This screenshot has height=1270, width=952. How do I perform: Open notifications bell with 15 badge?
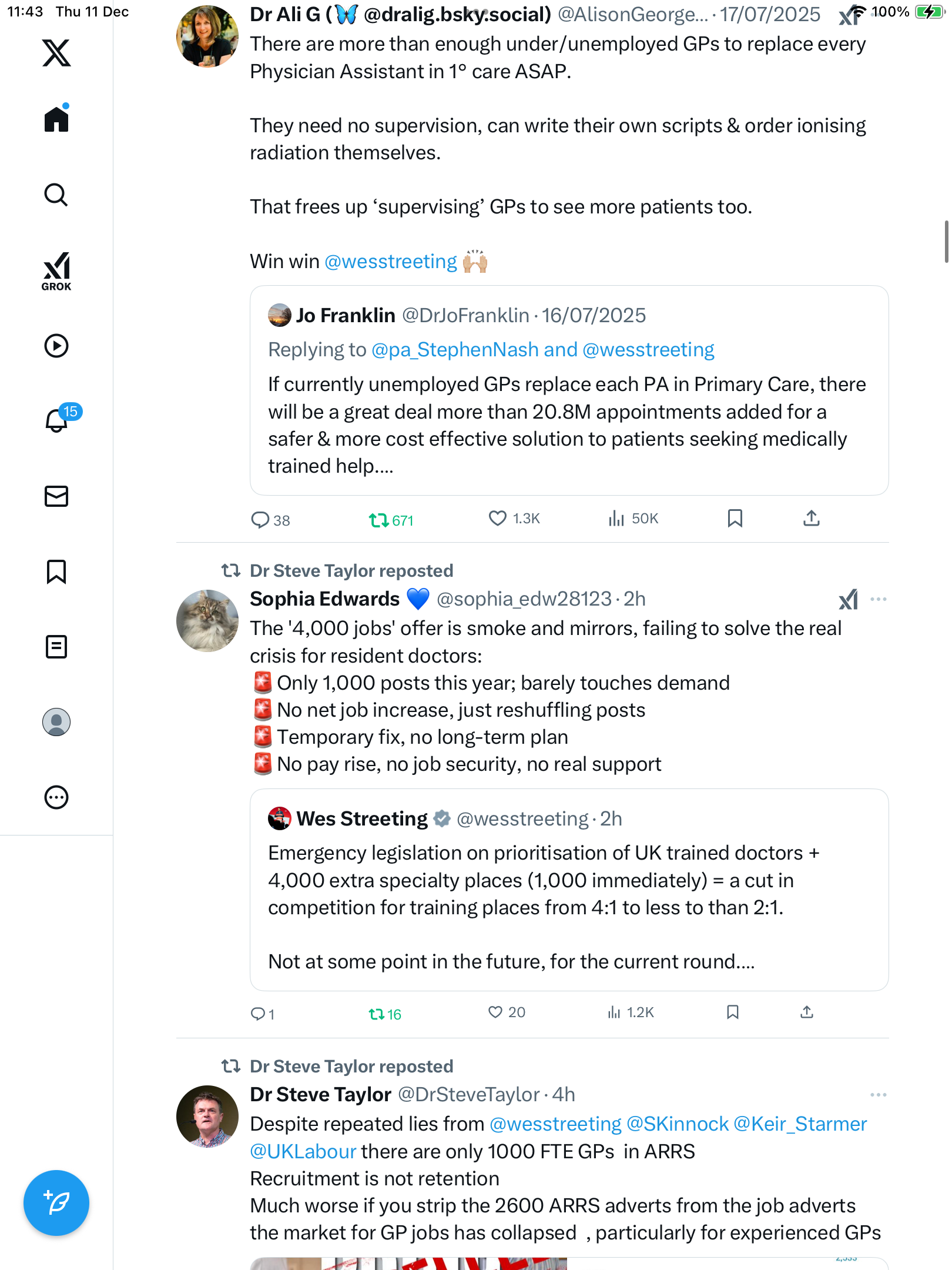(x=58, y=420)
